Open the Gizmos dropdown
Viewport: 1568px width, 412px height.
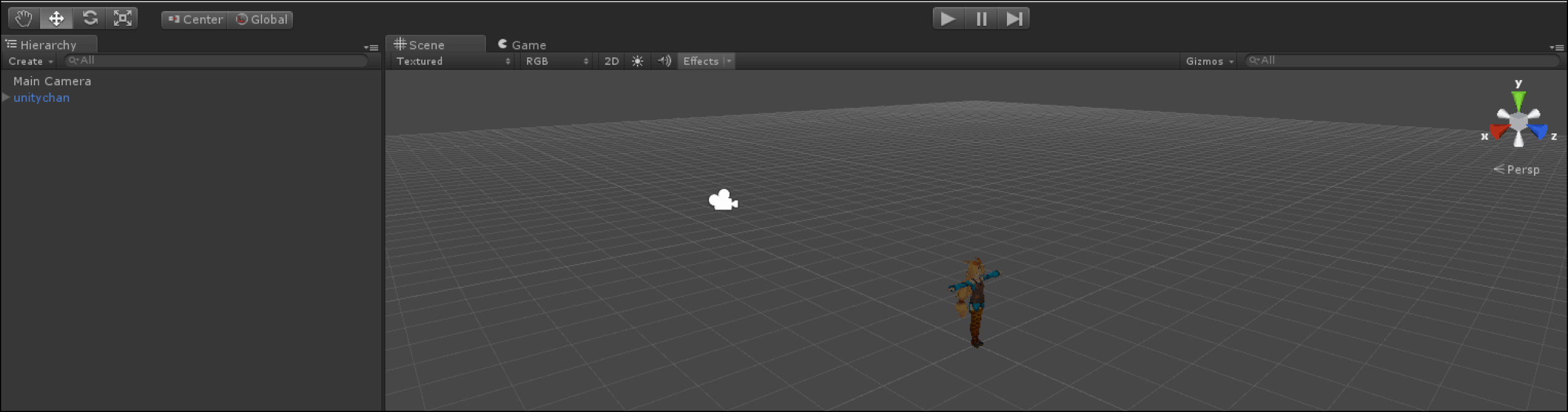pos(1209,61)
